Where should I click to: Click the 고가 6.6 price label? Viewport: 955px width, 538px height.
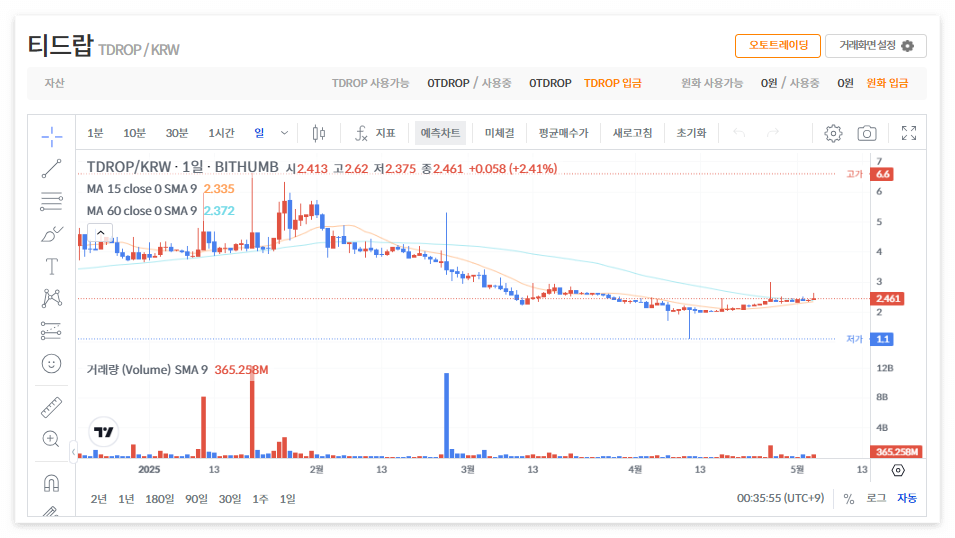coord(870,174)
